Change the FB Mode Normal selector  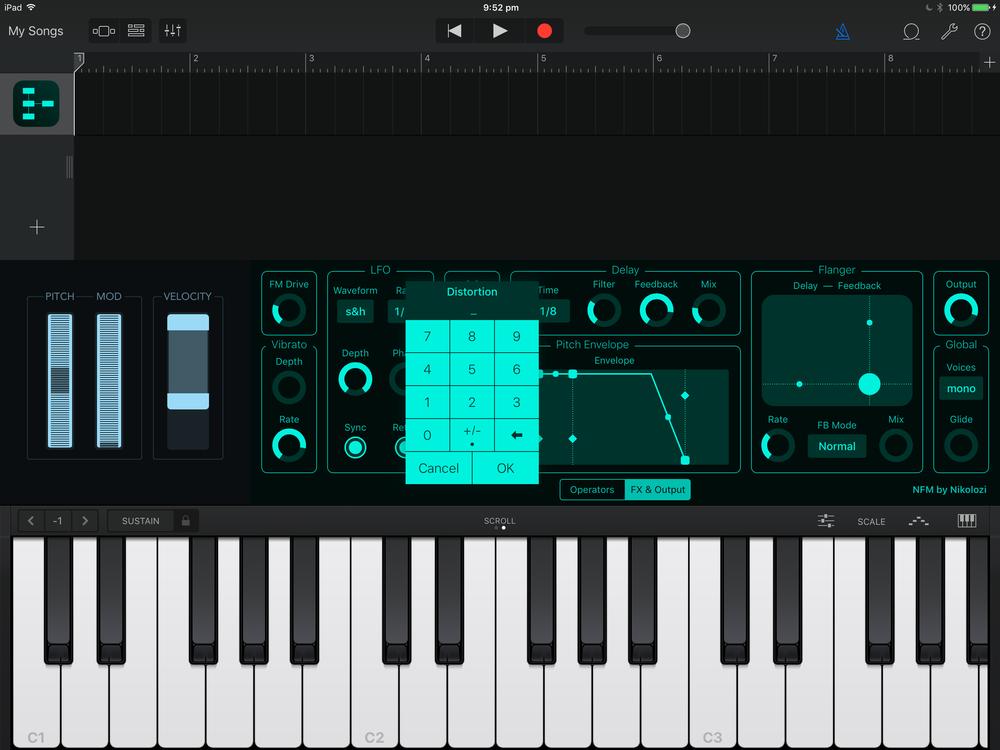pyautogui.click(x=837, y=446)
